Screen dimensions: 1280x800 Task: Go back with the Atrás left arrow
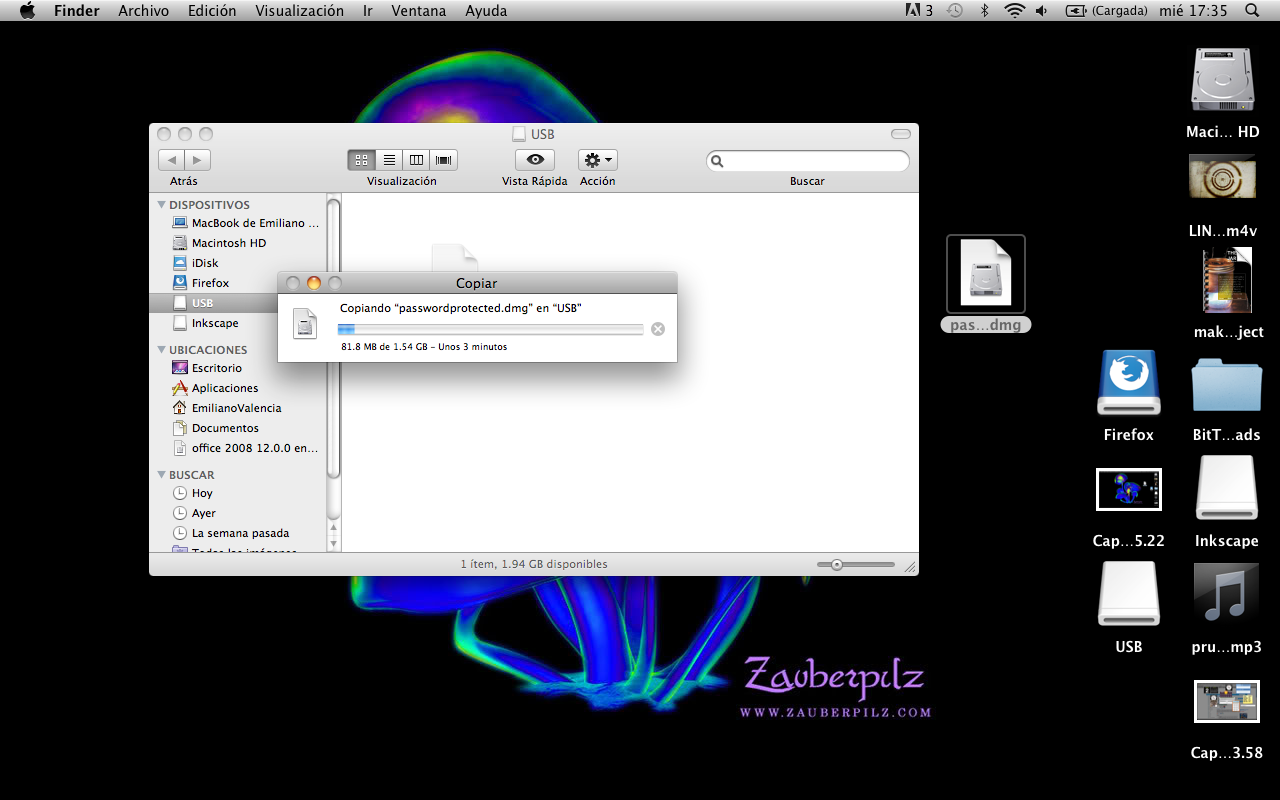(x=171, y=160)
